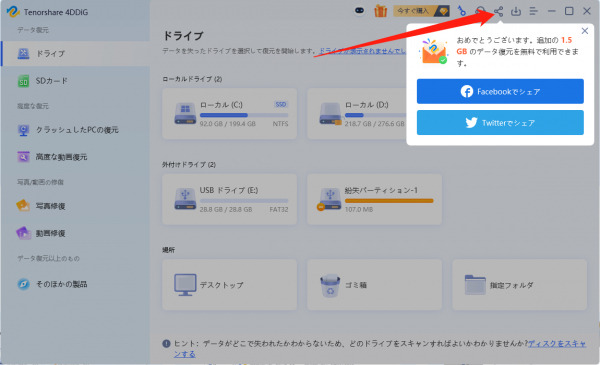Share via Twitterでシェア button
Screen dimensions: 600x365
(x=500, y=122)
